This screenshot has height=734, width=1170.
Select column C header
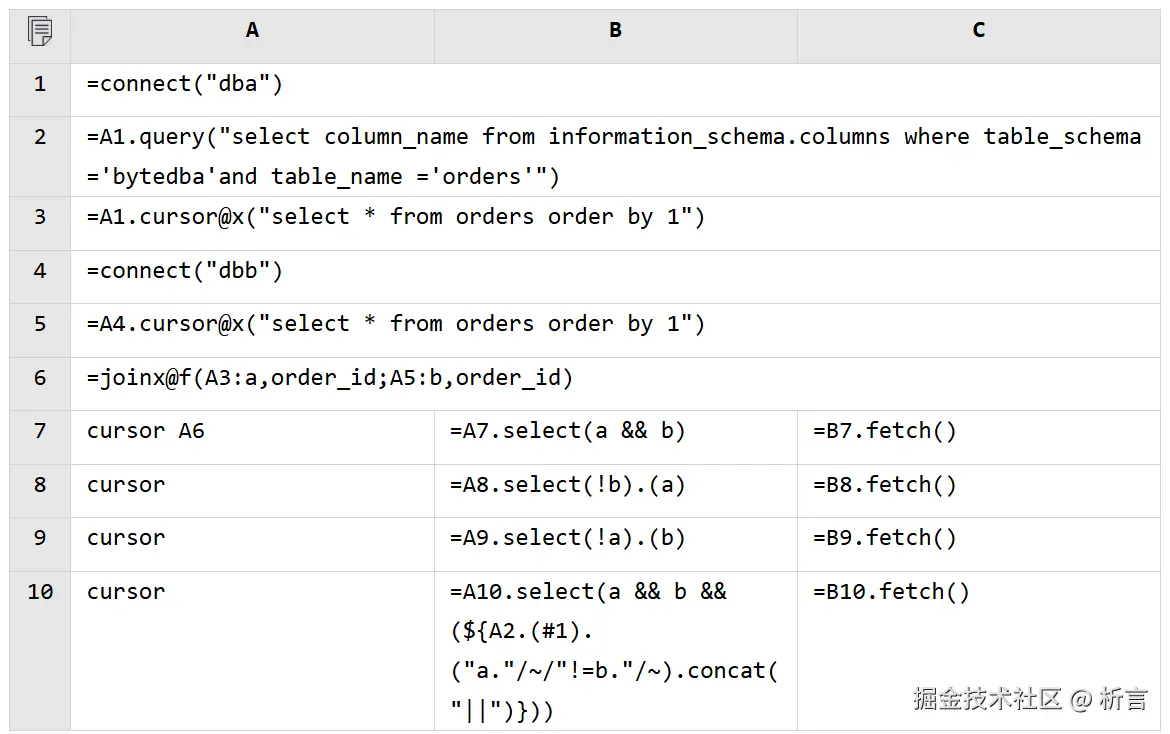(978, 31)
